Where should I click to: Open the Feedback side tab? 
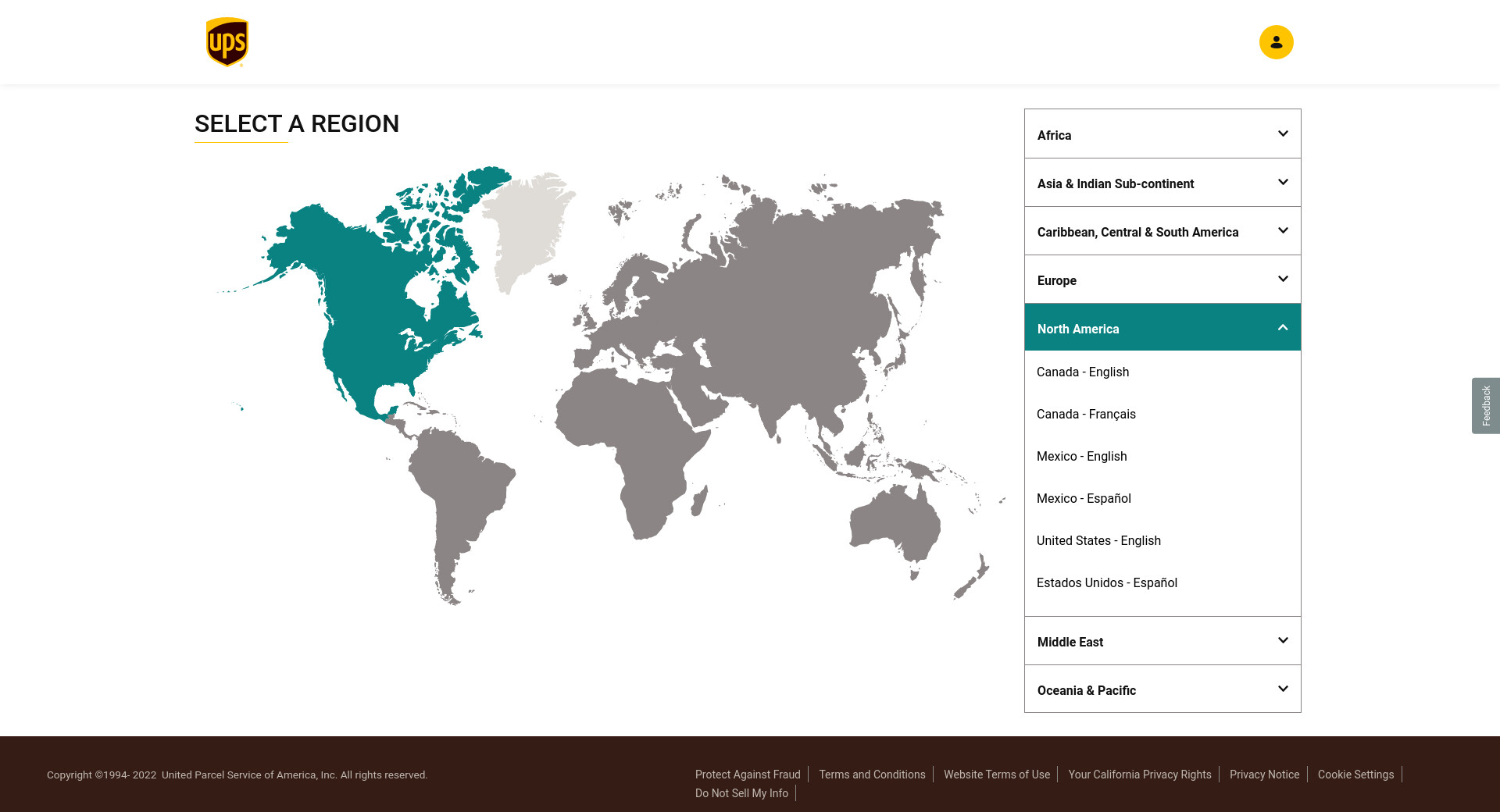(x=1485, y=405)
